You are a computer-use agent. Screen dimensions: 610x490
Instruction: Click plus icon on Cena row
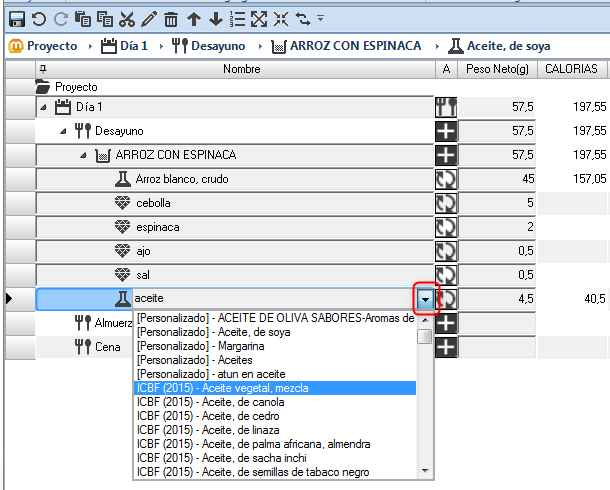(446, 347)
